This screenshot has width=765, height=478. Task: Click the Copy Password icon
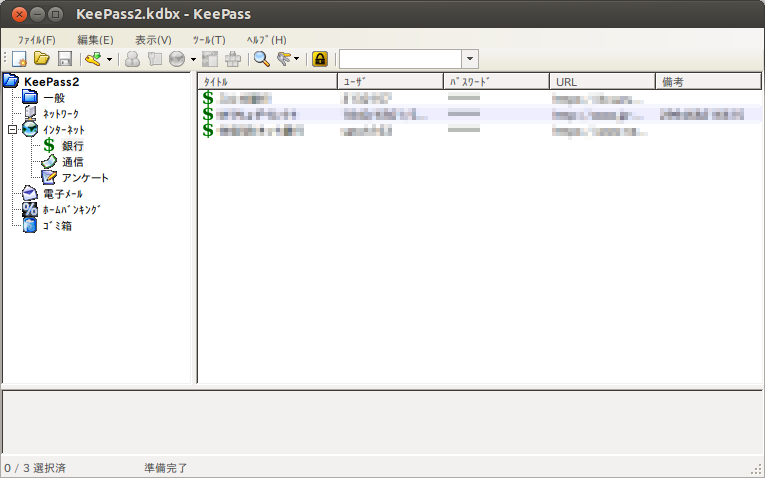(155, 59)
